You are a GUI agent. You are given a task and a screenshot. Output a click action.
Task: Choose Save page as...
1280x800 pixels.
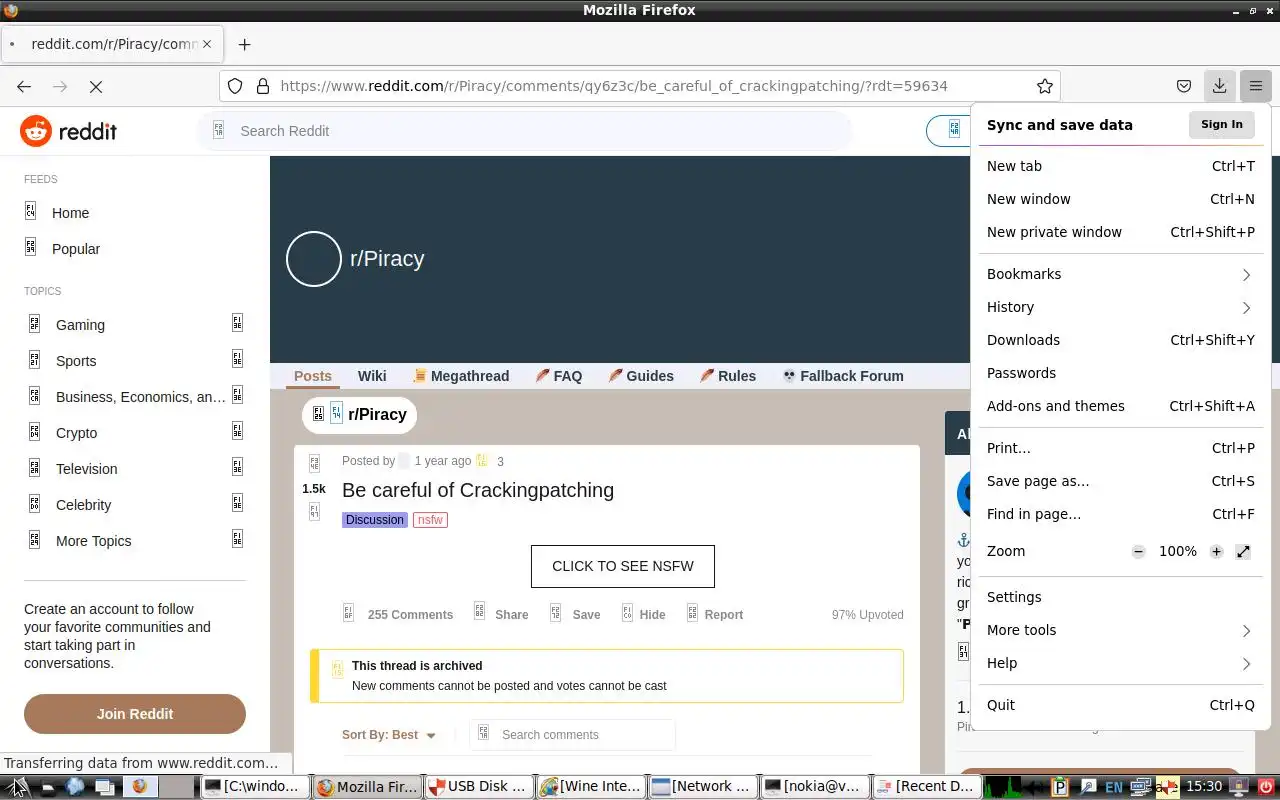click(x=1120, y=481)
